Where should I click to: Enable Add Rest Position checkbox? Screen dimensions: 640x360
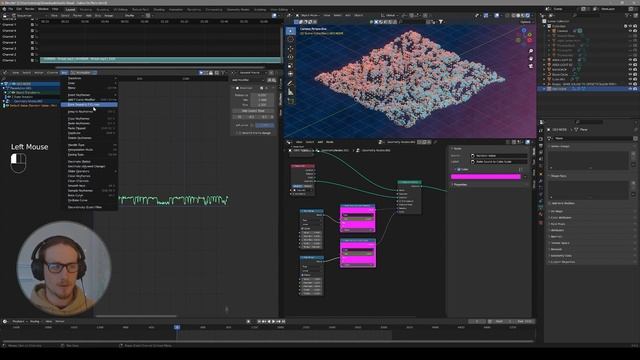[x=550, y=203]
